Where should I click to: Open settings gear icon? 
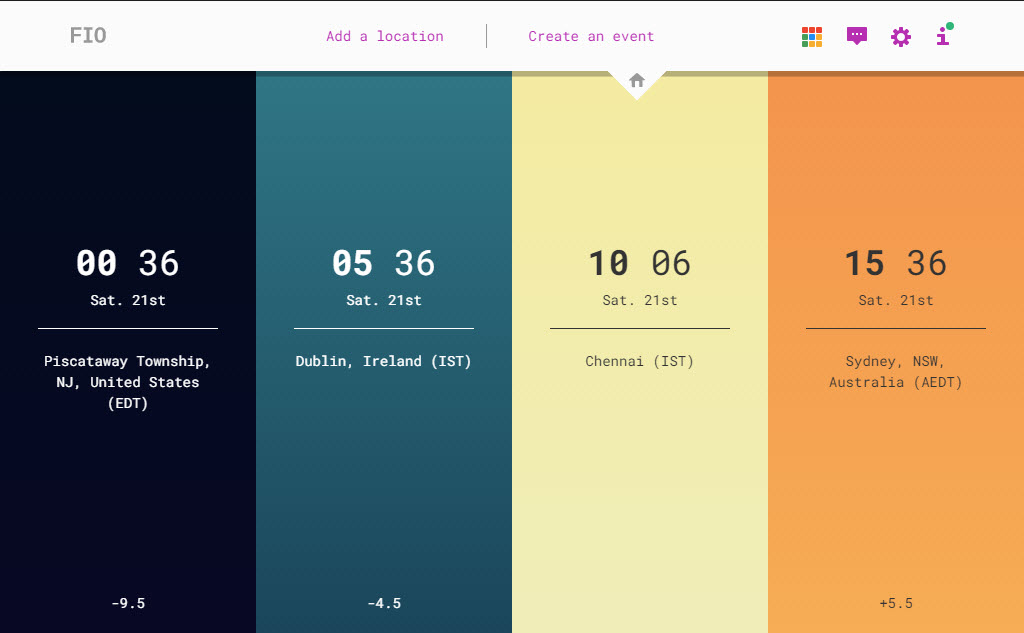coord(901,37)
